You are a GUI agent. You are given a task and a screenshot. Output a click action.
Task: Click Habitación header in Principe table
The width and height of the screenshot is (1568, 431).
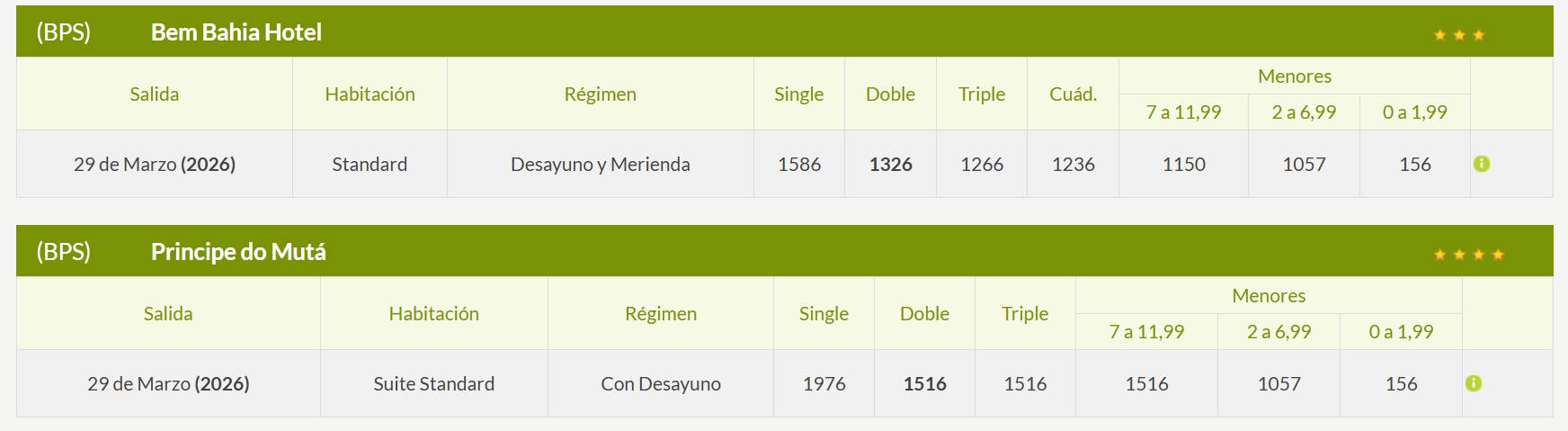click(x=433, y=313)
